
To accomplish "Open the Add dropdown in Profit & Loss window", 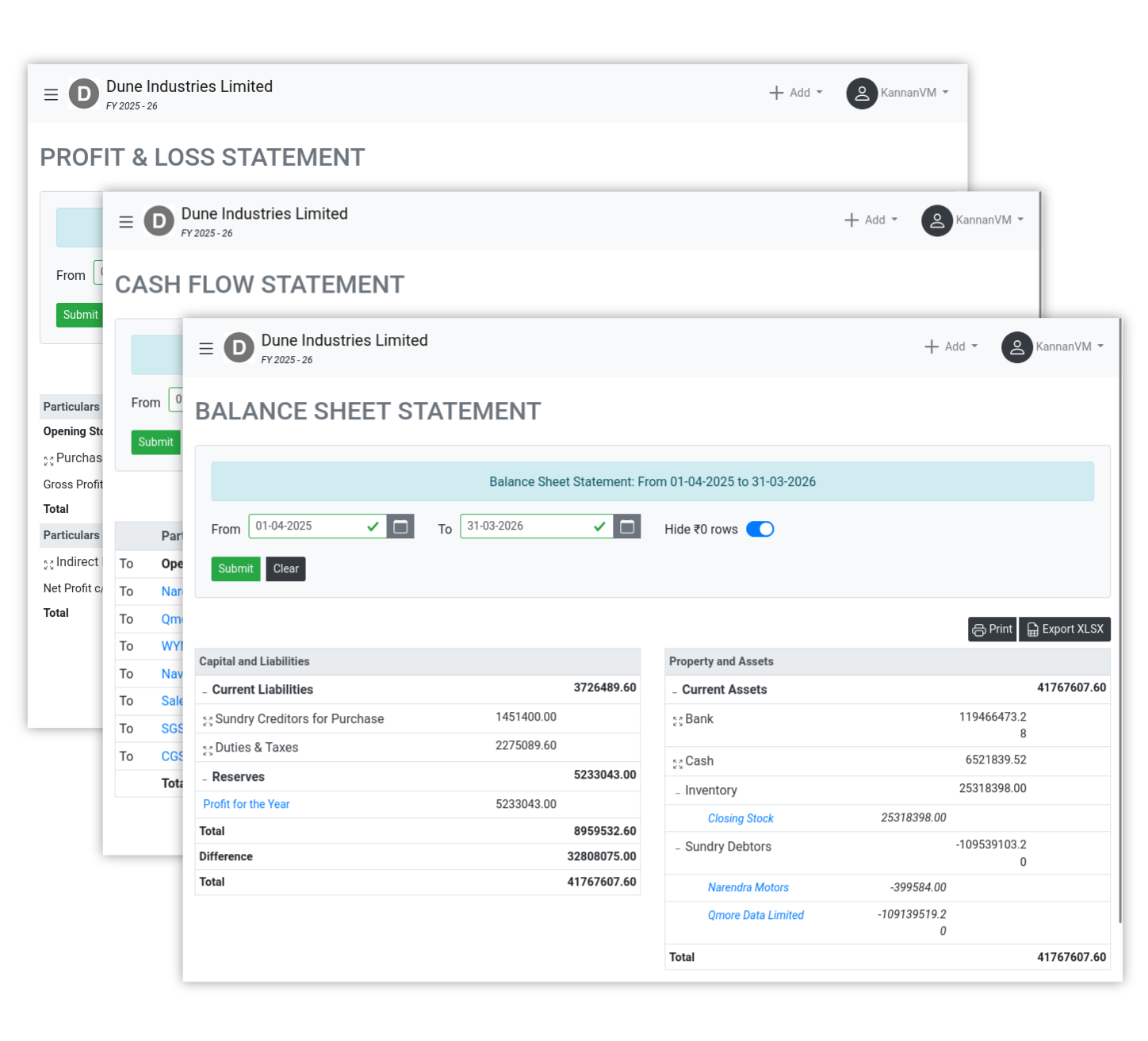I will click(796, 93).
